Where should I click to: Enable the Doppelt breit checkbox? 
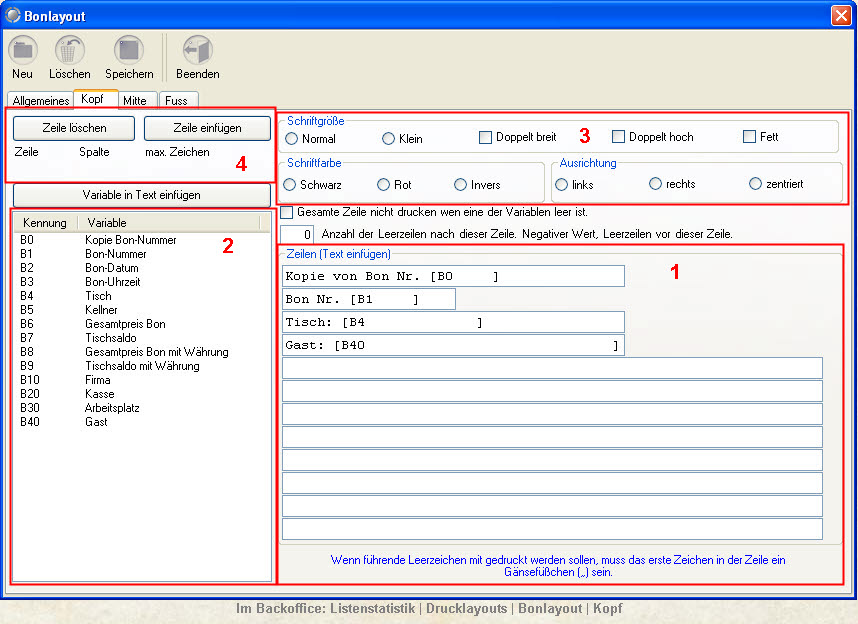click(486, 138)
